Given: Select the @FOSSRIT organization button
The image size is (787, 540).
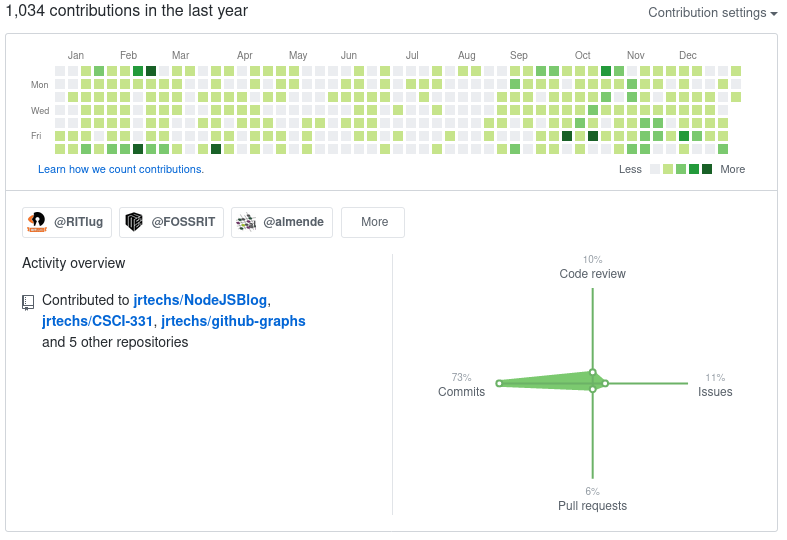Looking at the screenshot, I should (172, 222).
